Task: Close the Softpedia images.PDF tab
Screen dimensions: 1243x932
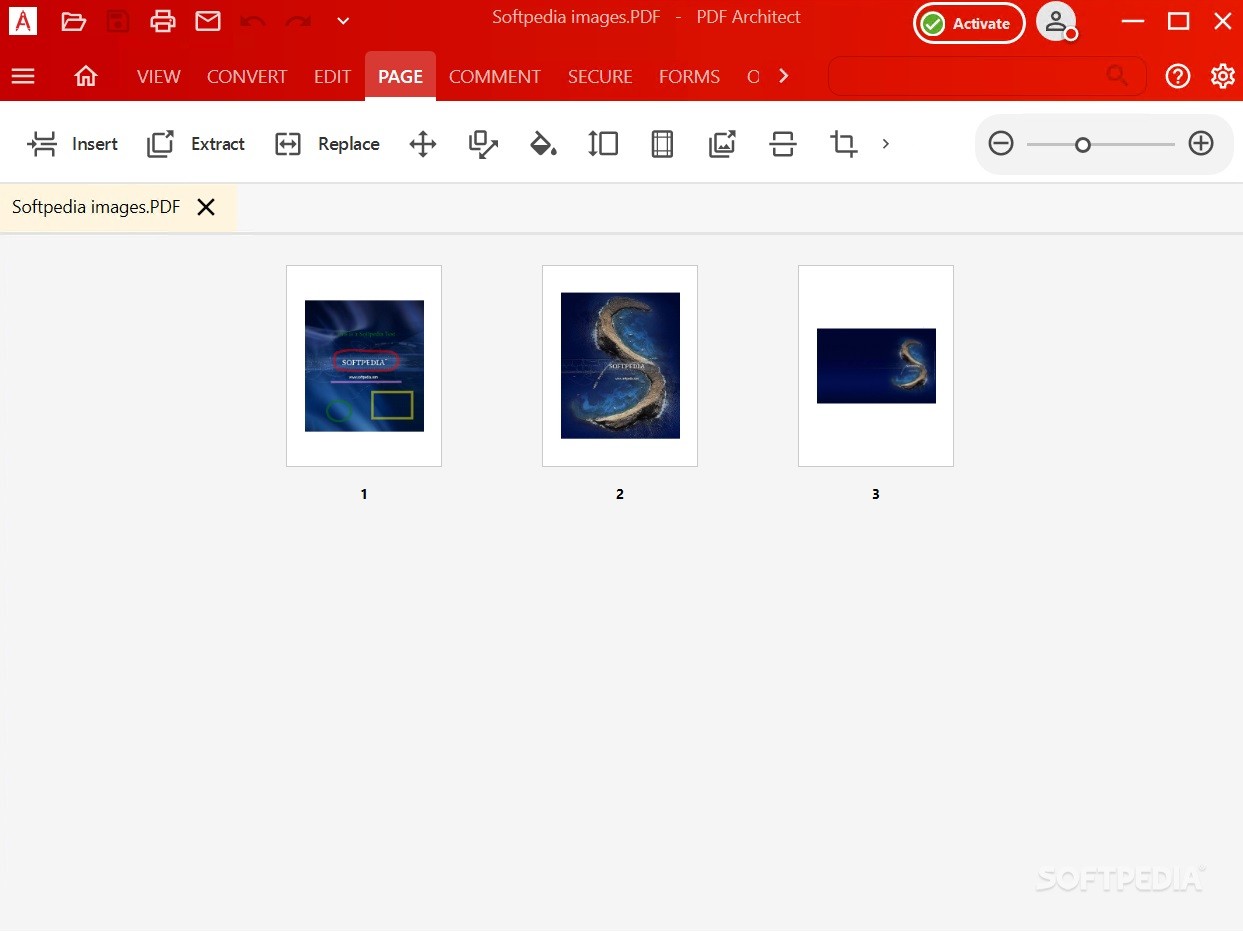Action: (206, 207)
